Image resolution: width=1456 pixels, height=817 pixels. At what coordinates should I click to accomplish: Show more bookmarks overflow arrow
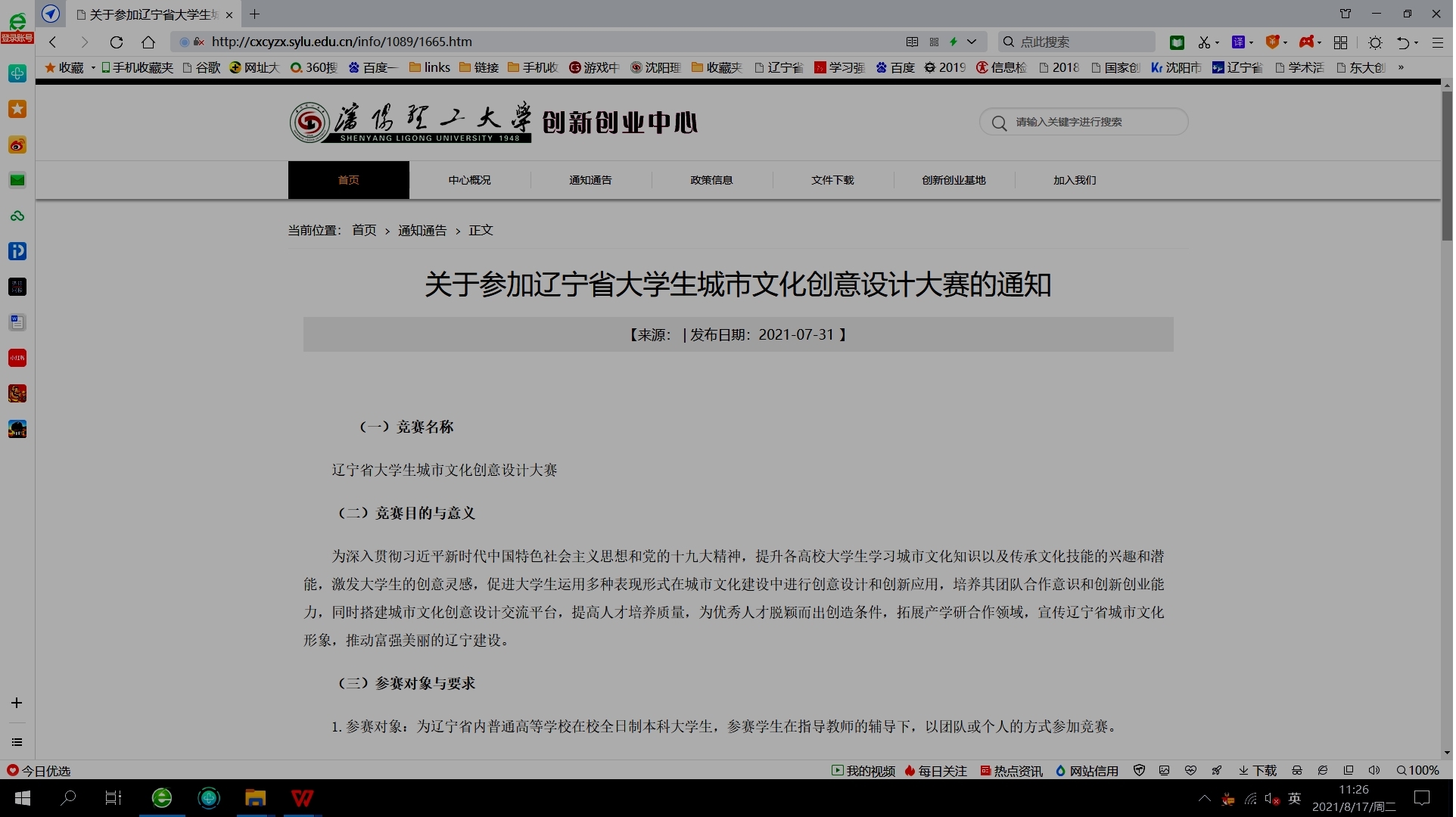click(1401, 68)
